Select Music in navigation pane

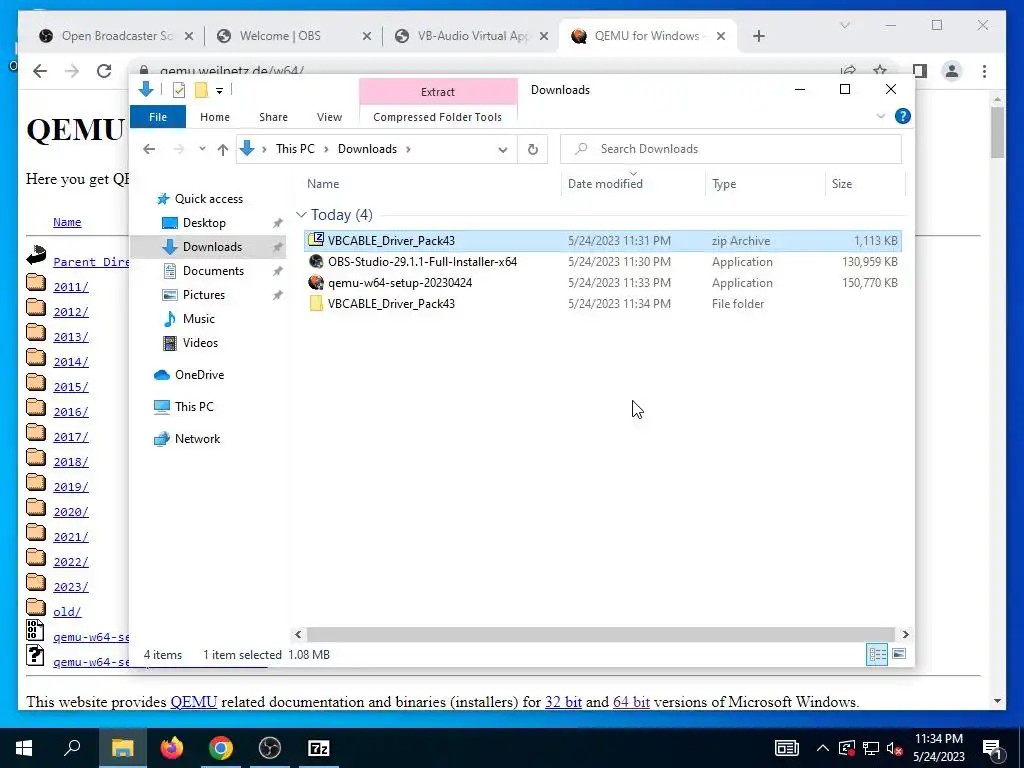199,318
